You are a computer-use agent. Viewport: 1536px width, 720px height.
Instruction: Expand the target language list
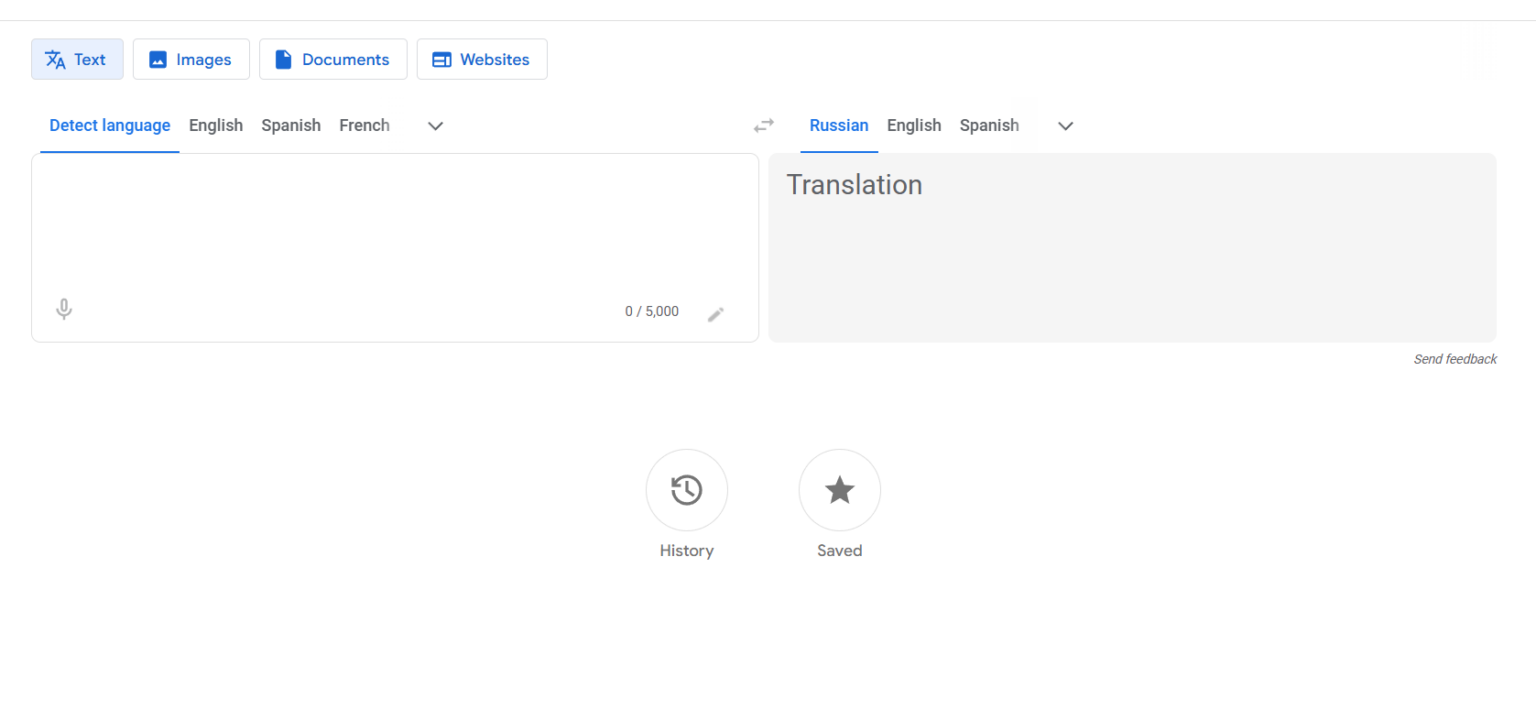click(x=1065, y=126)
